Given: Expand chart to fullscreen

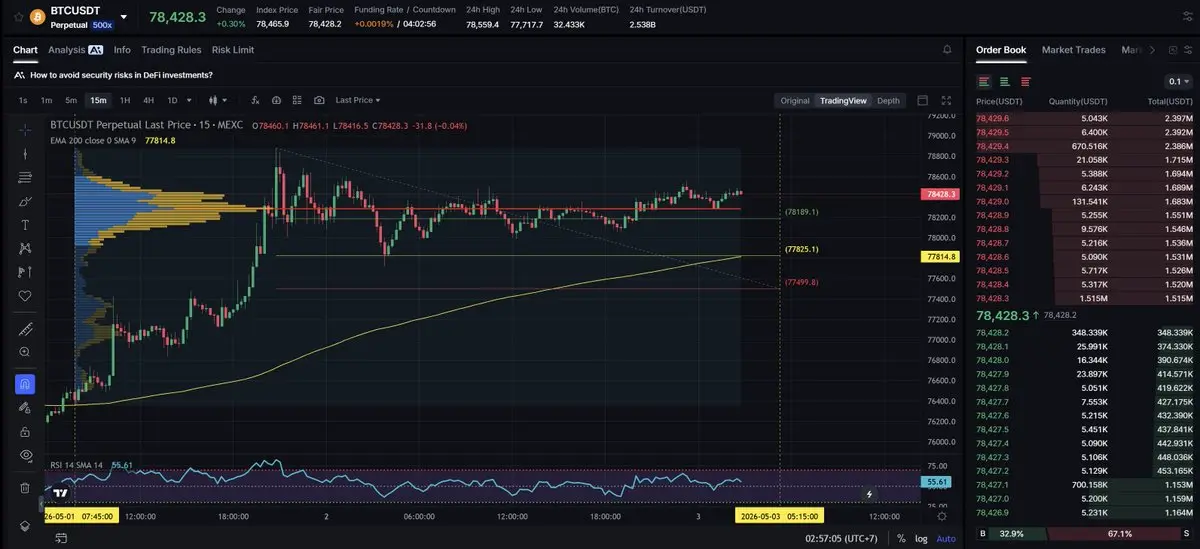Looking at the screenshot, I should (947, 100).
